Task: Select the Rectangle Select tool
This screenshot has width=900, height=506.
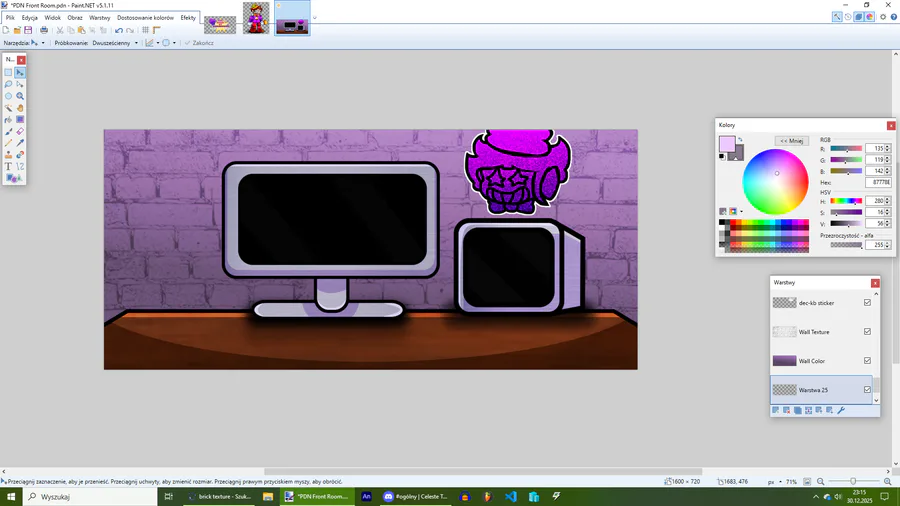Action: pyautogui.click(x=8, y=72)
